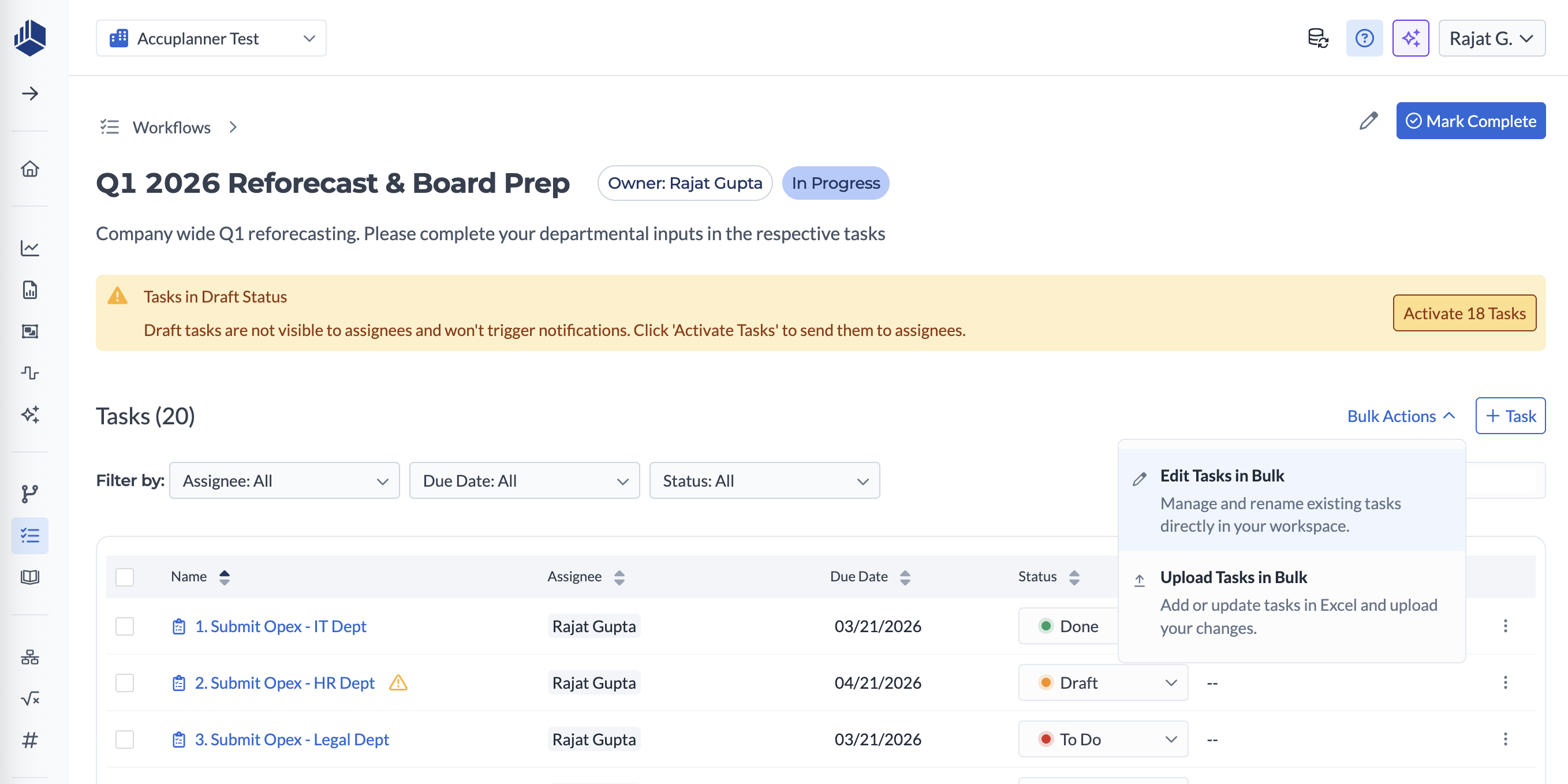Select checkbox for Submit Opex - Legal Dept

tap(125, 740)
